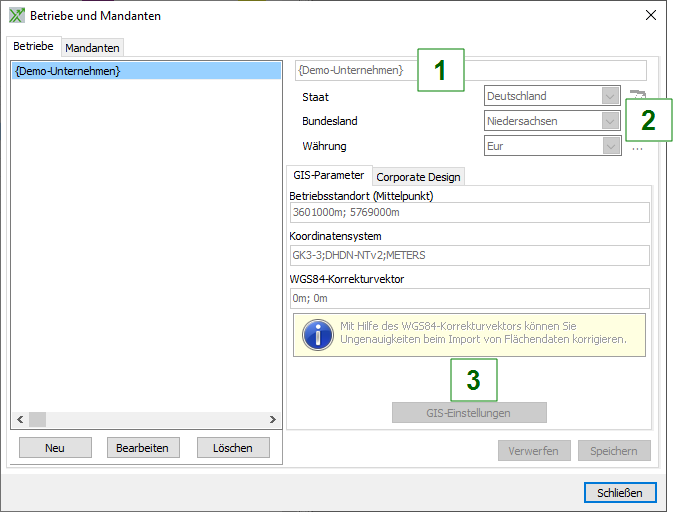Open the Staat dropdown showing Deutschland
Viewport: 678px width, 512px height.
pos(610,97)
